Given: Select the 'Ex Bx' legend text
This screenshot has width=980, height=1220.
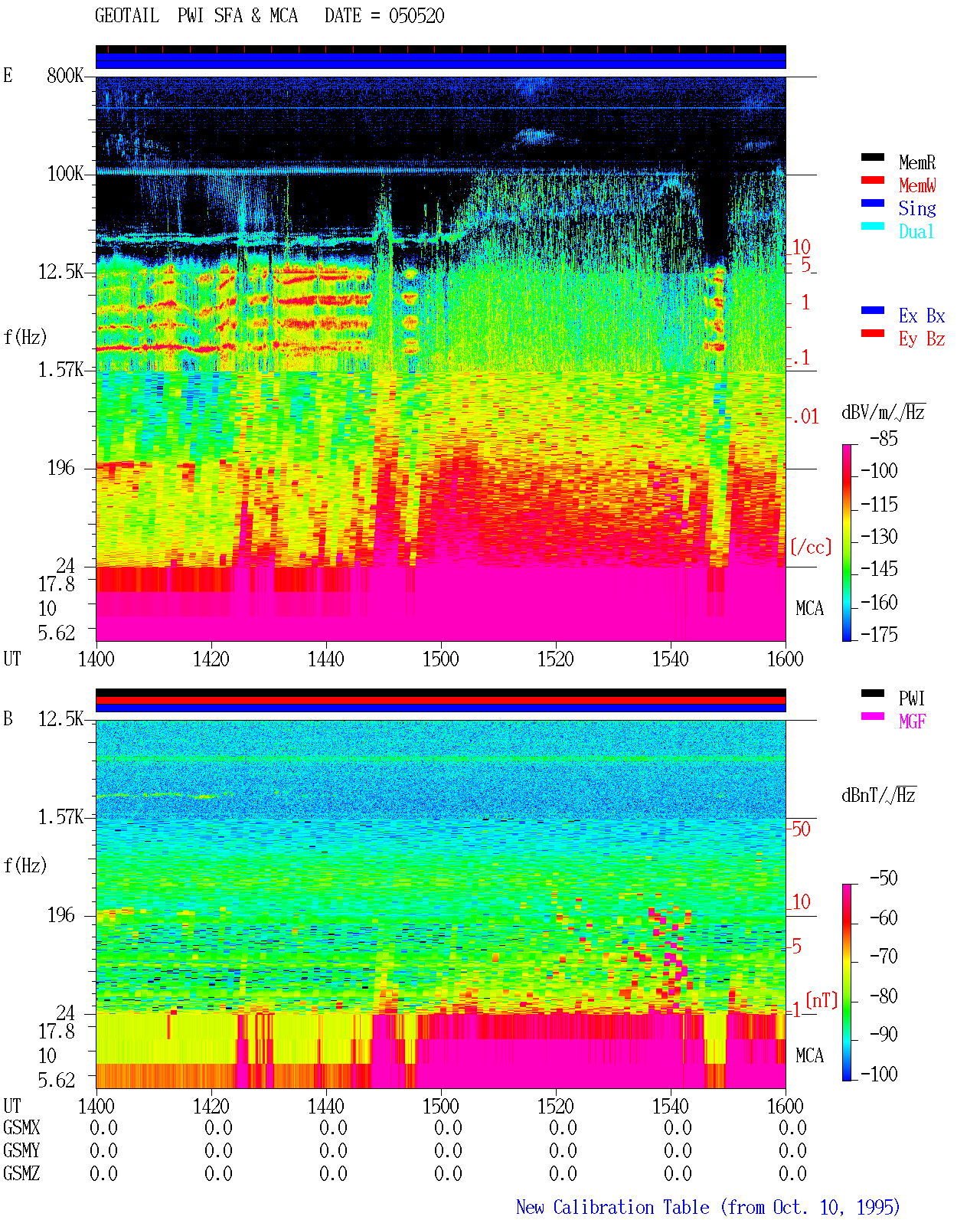Looking at the screenshot, I should (x=922, y=316).
